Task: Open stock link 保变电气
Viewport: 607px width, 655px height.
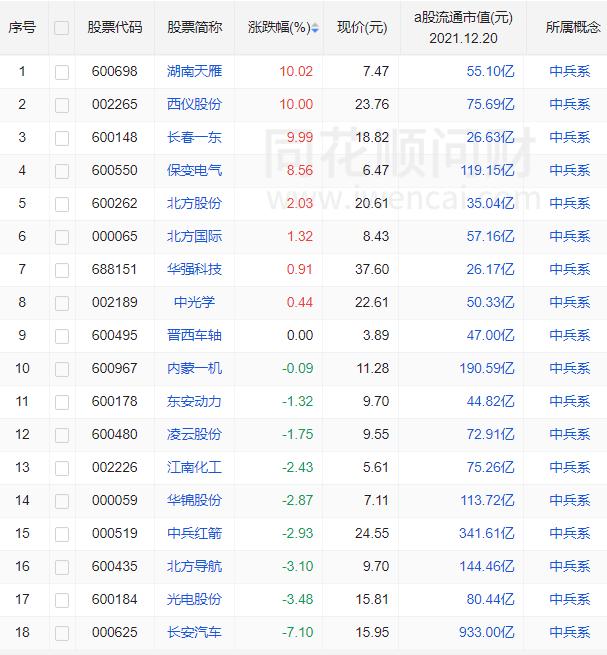Action: coord(194,170)
